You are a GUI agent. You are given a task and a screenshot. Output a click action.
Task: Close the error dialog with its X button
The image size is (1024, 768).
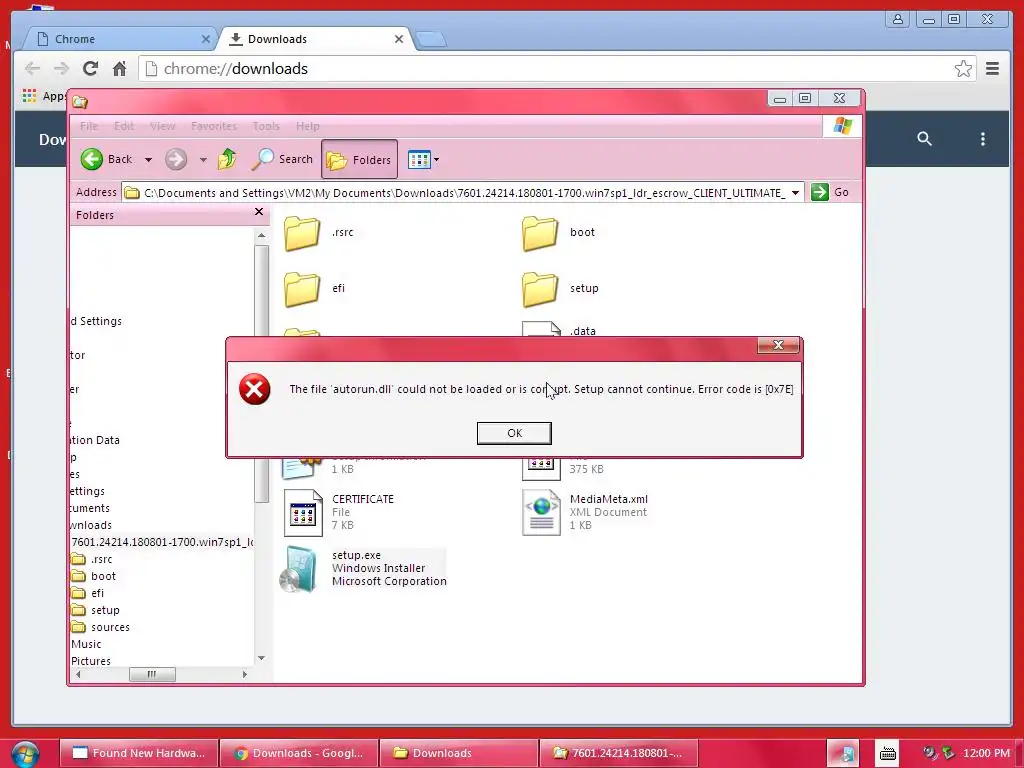click(x=778, y=345)
